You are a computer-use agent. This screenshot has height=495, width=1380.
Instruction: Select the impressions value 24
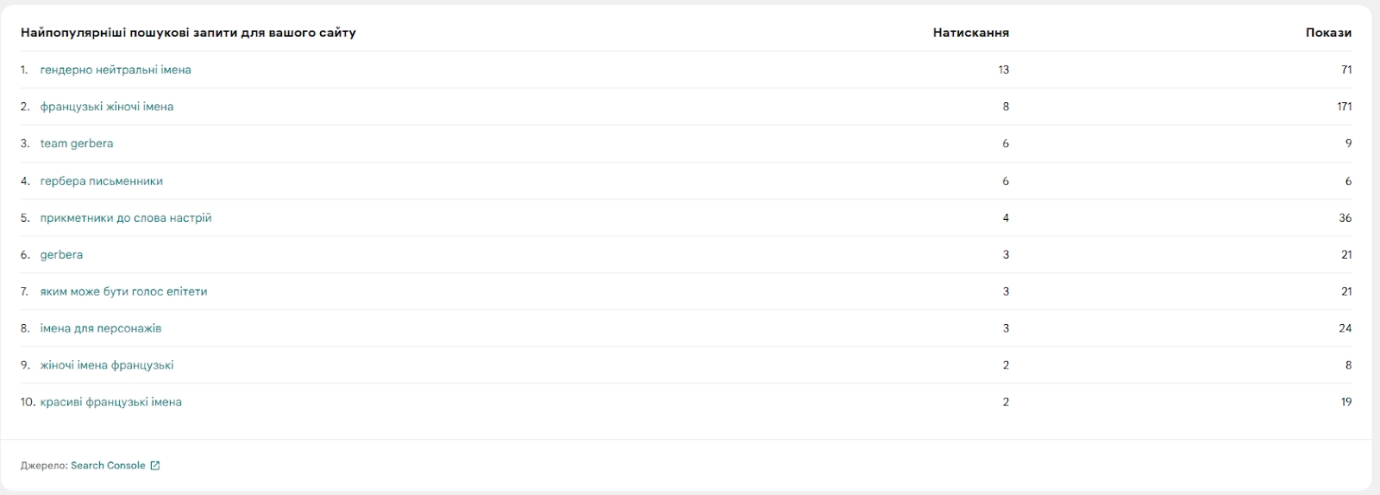(x=1346, y=328)
